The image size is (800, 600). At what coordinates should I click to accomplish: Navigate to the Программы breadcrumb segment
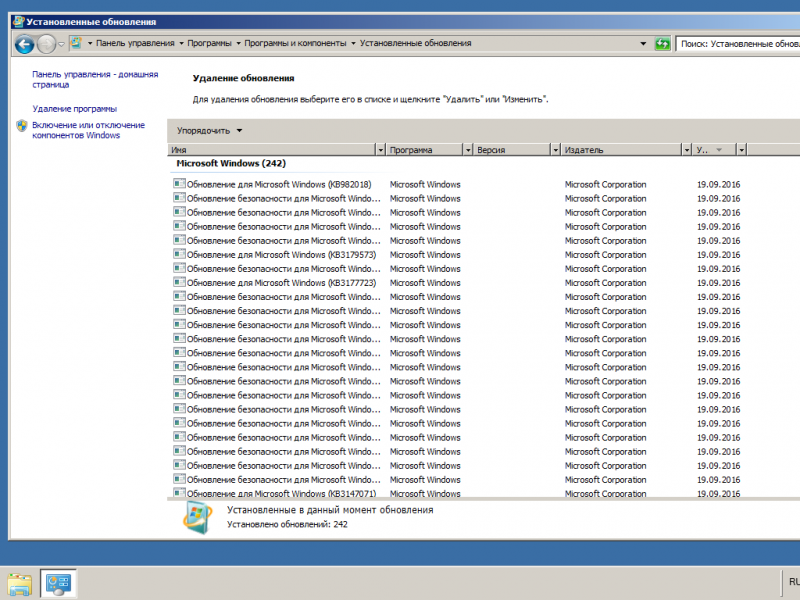[x=209, y=43]
